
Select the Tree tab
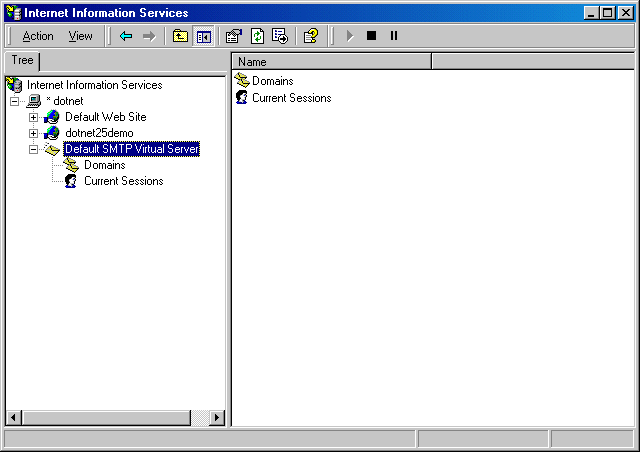(22, 61)
